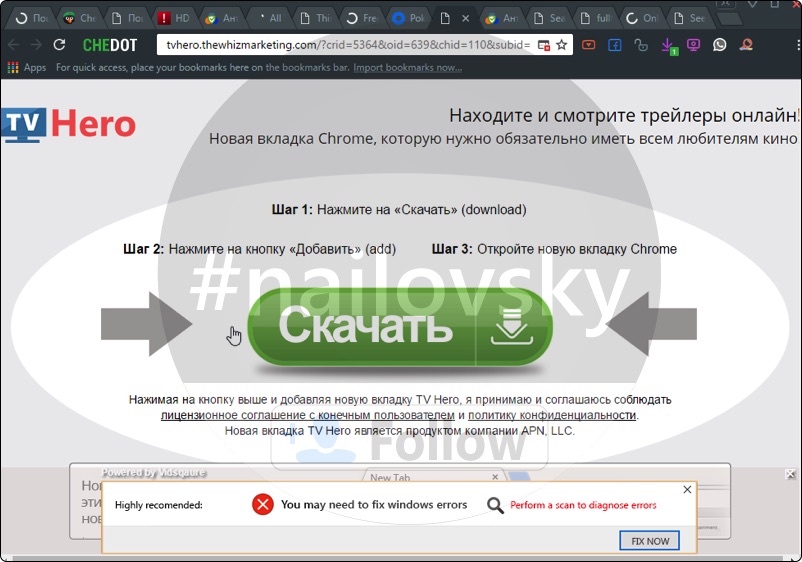Click the Шаг 1 instruction text
The height and width of the screenshot is (562, 802).
[x=399, y=210]
